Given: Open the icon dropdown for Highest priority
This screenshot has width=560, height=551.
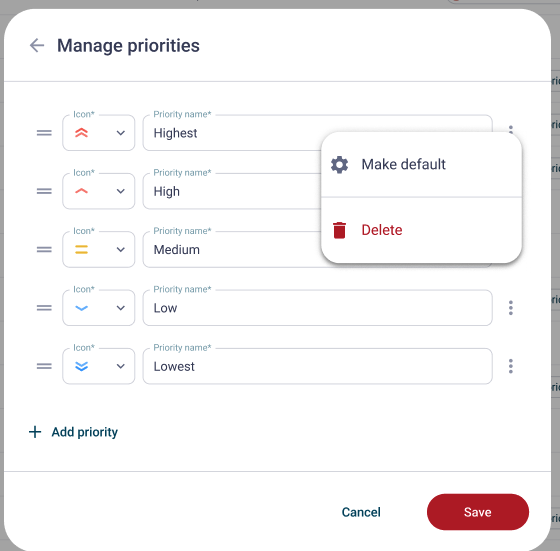Looking at the screenshot, I should pyautogui.click(x=99, y=133).
